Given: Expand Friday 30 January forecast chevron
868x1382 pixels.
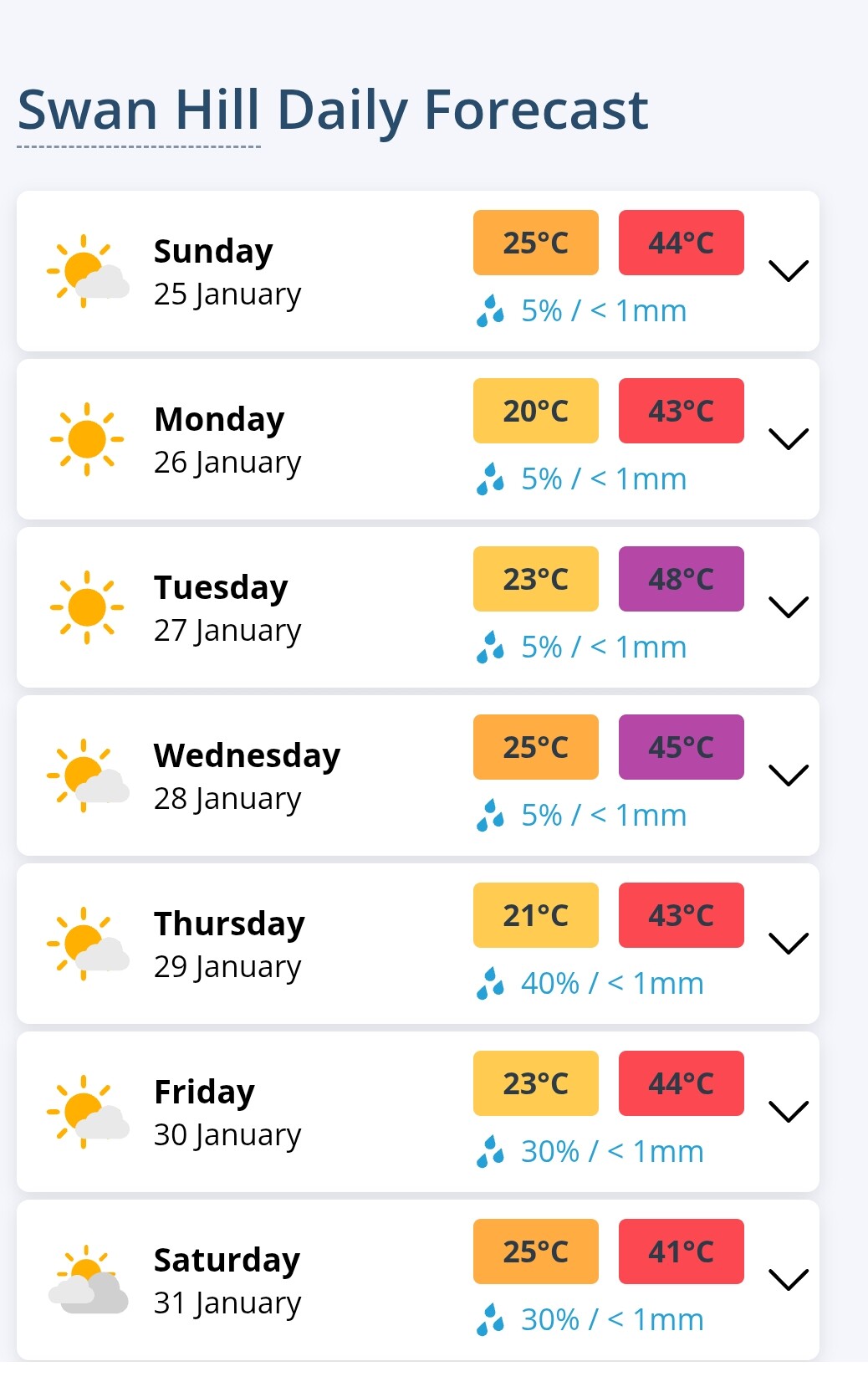Looking at the screenshot, I should click(788, 1112).
